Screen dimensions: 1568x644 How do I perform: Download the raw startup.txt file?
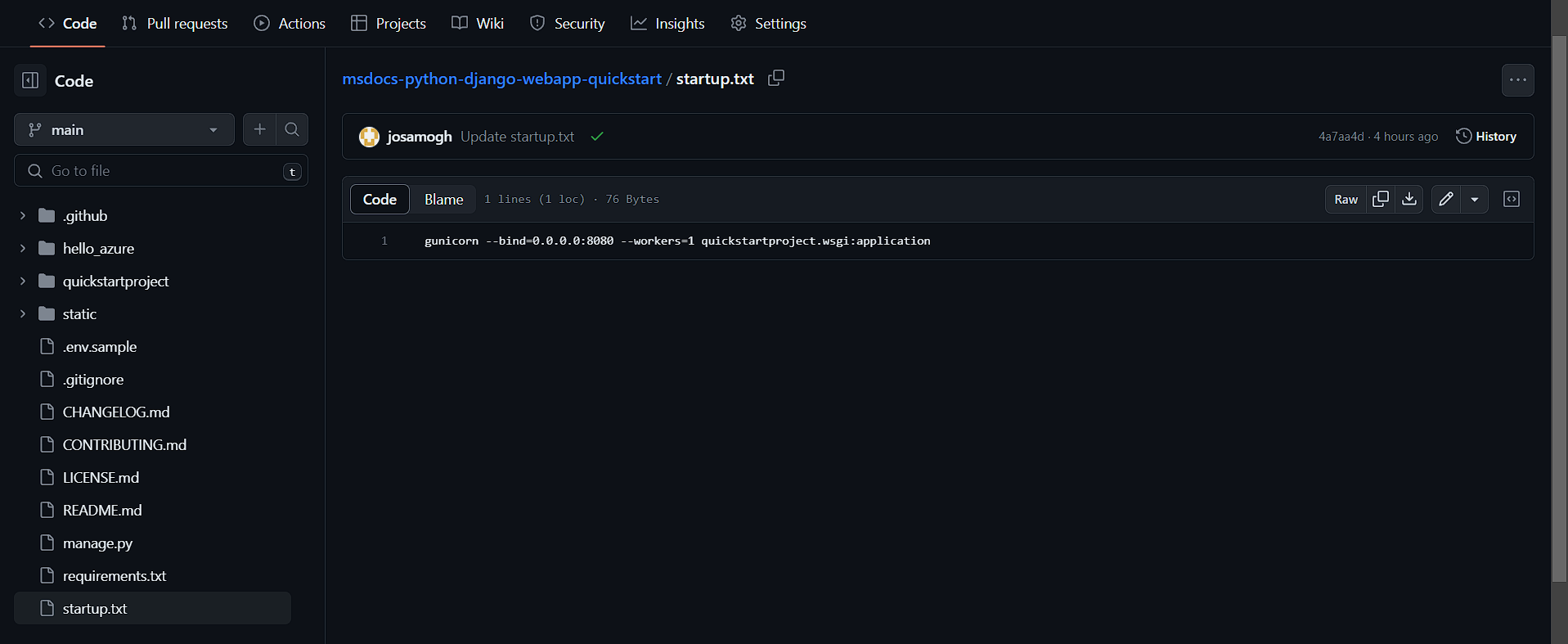[x=1409, y=199]
